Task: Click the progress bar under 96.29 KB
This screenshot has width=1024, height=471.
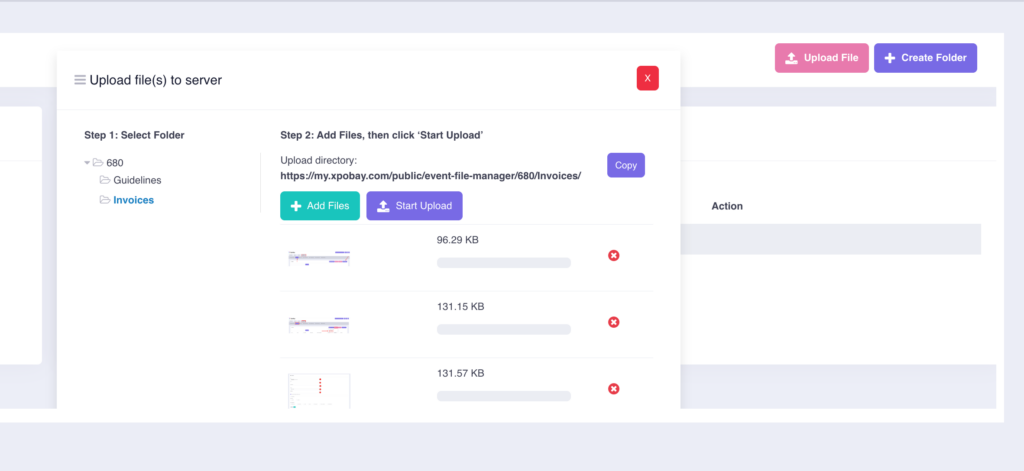Action: [x=504, y=263]
